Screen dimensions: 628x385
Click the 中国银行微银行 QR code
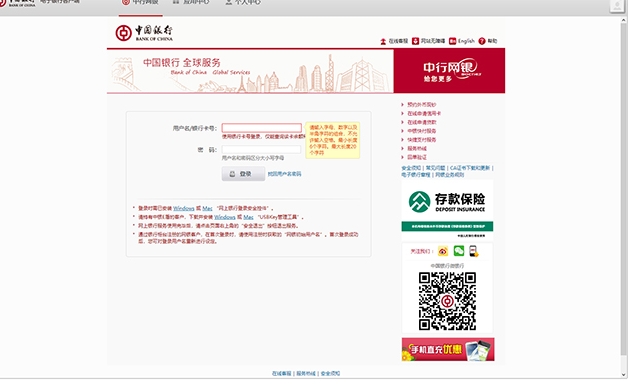(x=447, y=301)
